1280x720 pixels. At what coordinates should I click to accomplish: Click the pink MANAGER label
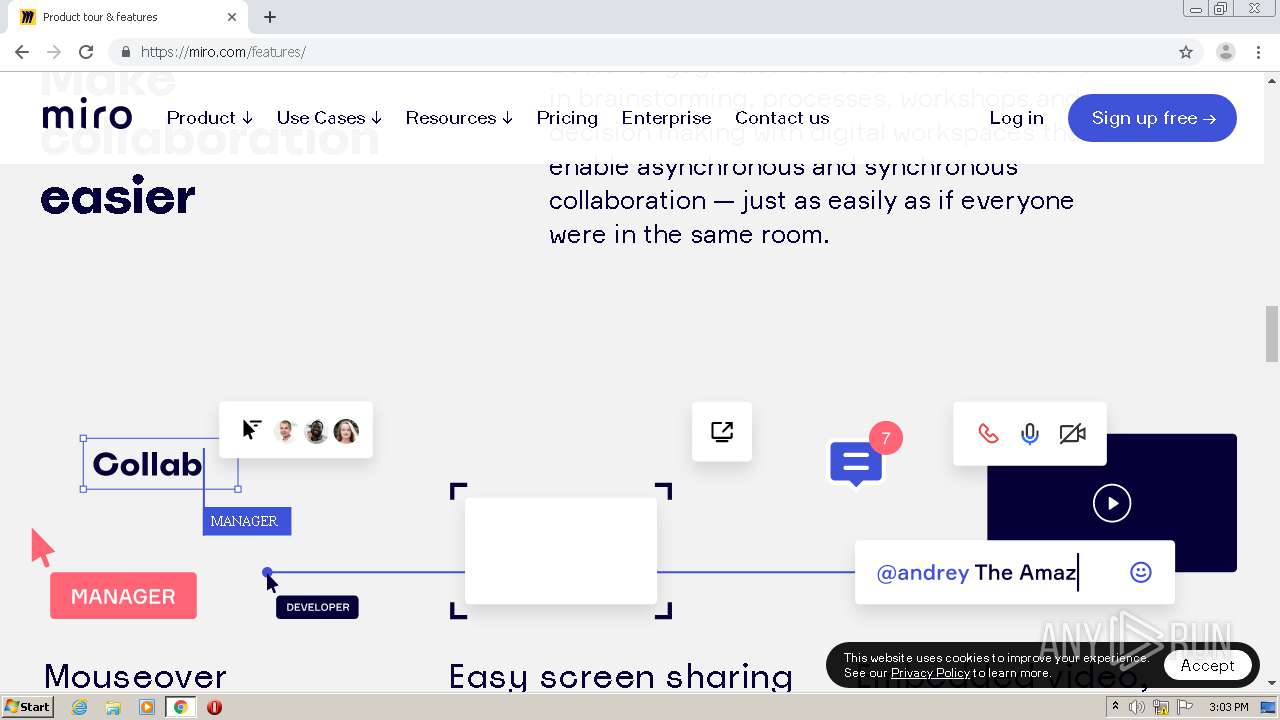tap(123, 596)
